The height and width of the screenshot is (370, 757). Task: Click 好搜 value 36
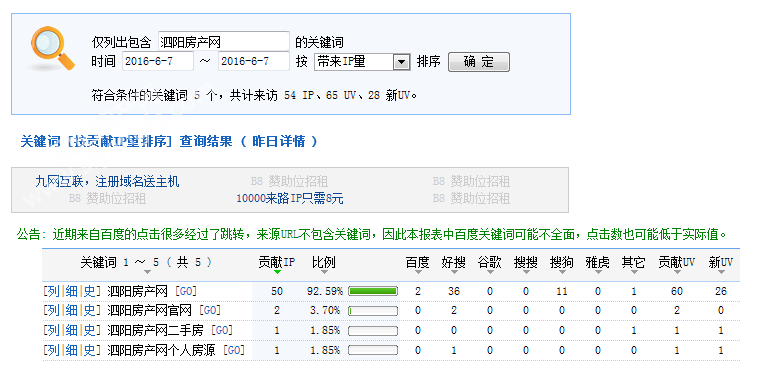point(453,291)
